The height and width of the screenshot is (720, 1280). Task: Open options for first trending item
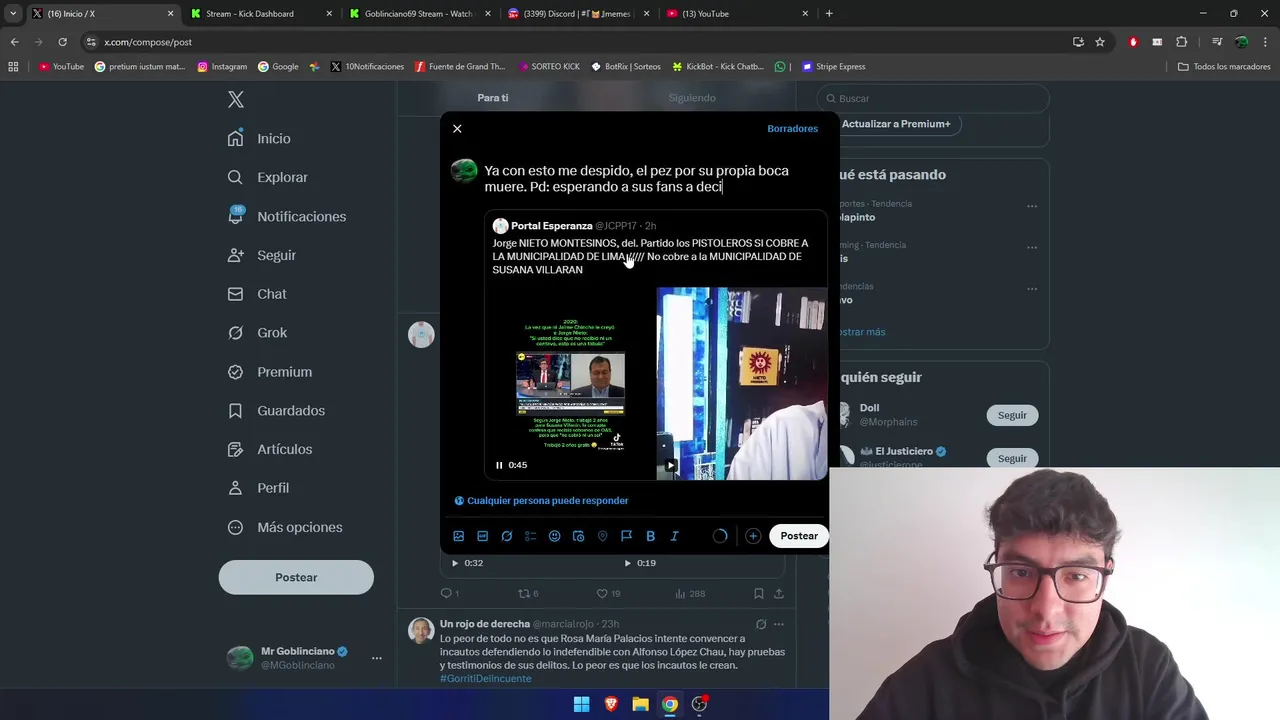pos(1032,207)
